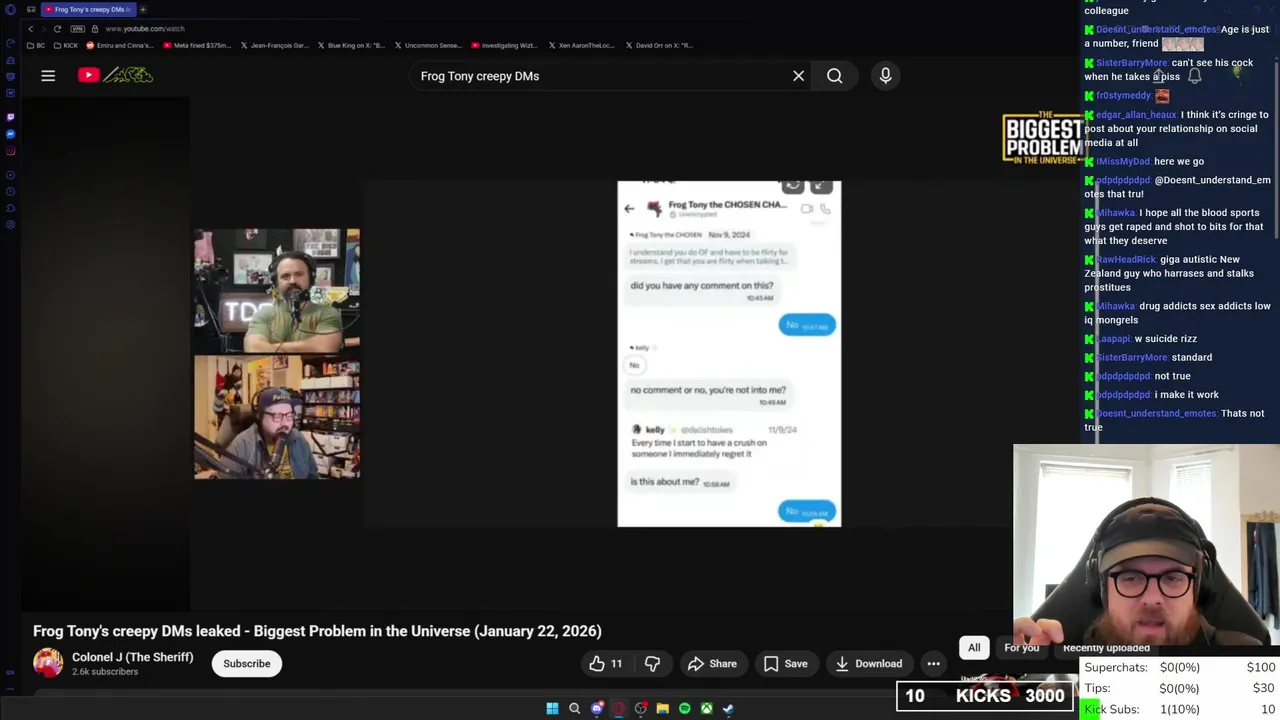Select the 'For you' filter chip

point(1021,647)
